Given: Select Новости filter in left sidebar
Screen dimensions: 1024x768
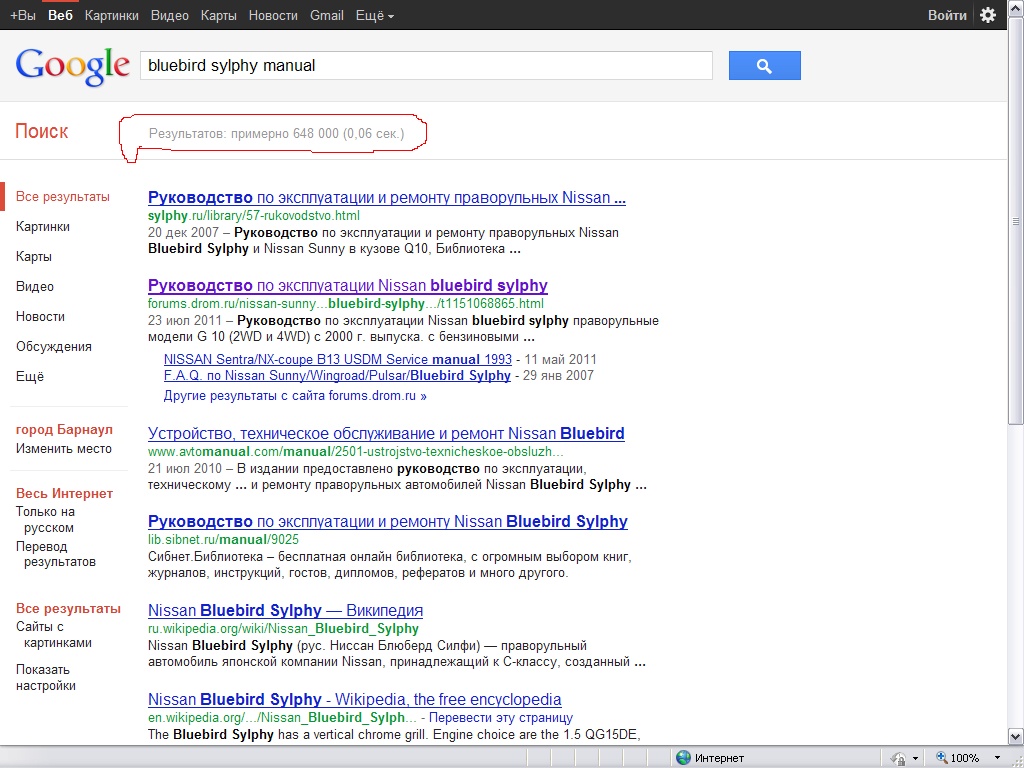Looking at the screenshot, I should [x=40, y=317].
